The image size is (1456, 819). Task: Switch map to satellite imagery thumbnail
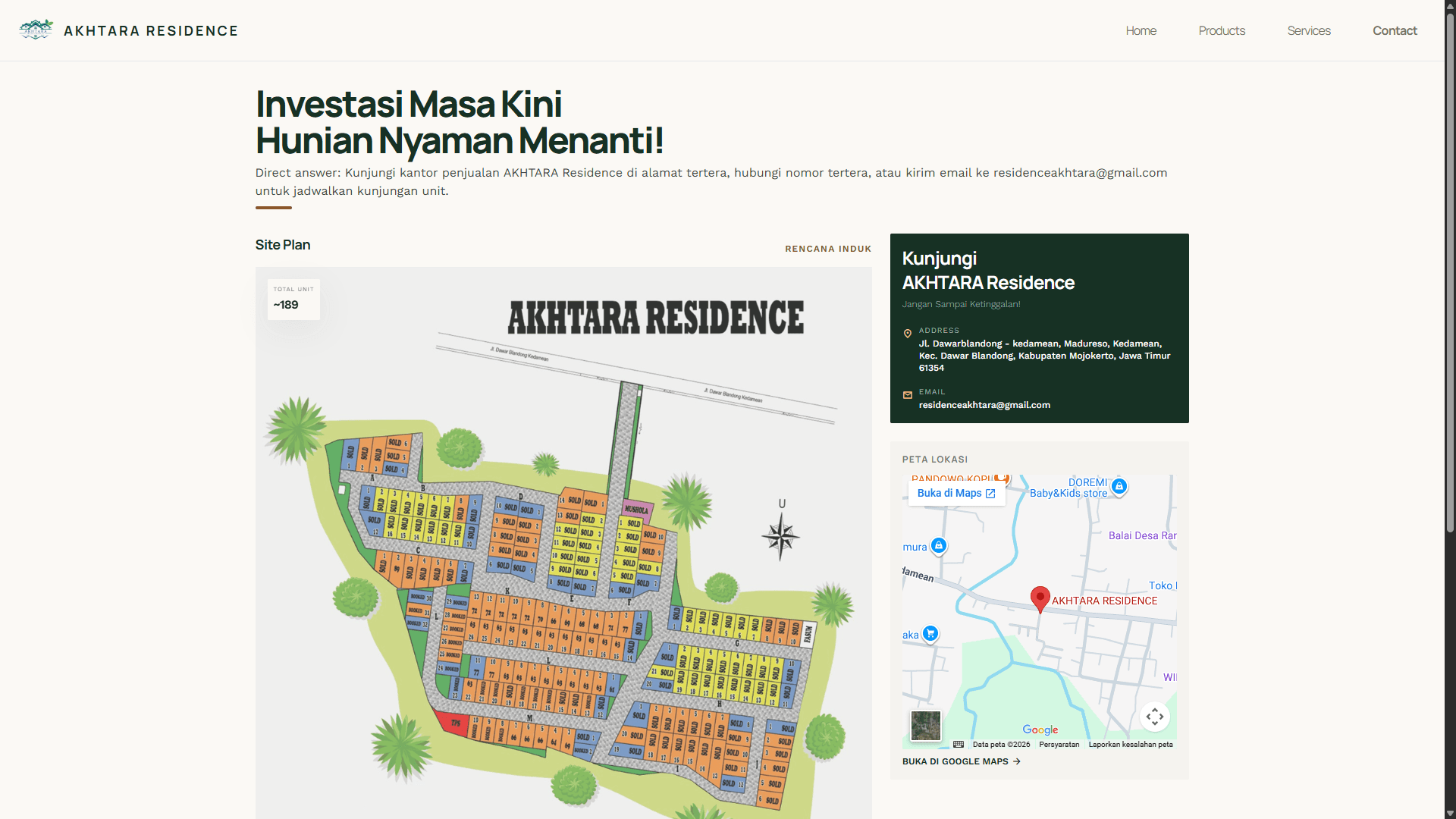pyautogui.click(x=926, y=726)
